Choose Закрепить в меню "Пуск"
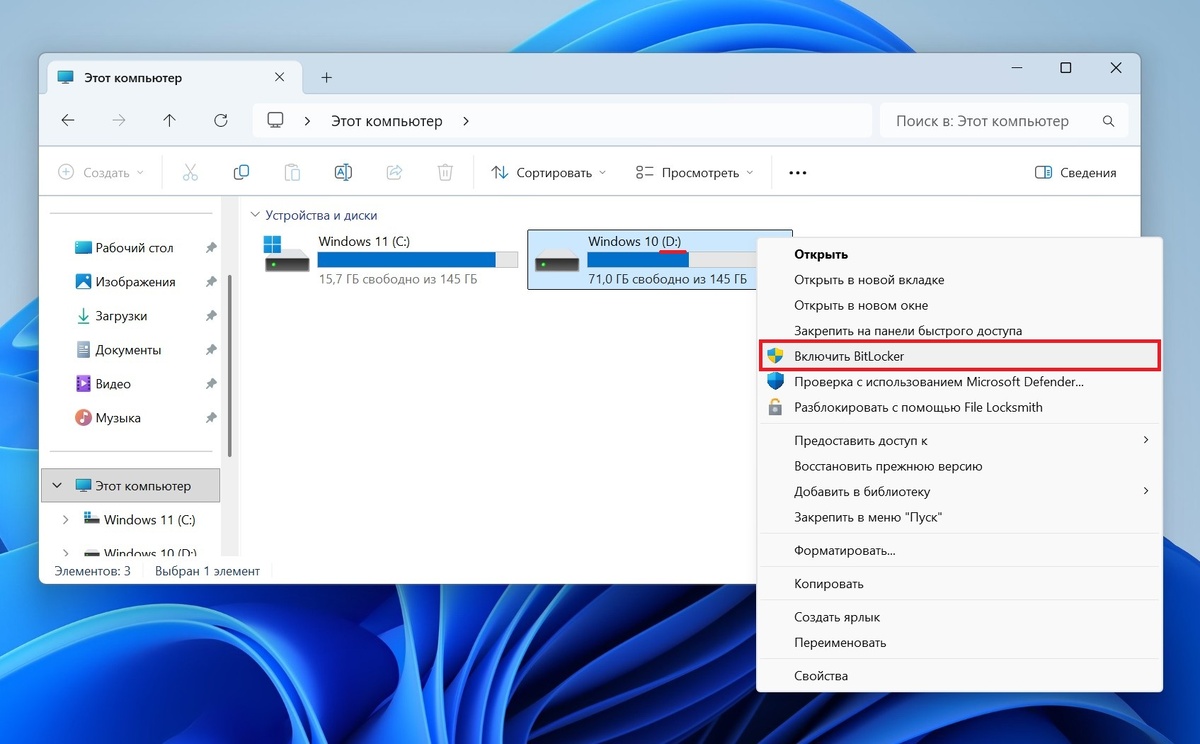Image resolution: width=1200 pixels, height=744 pixels. click(x=960, y=517)
